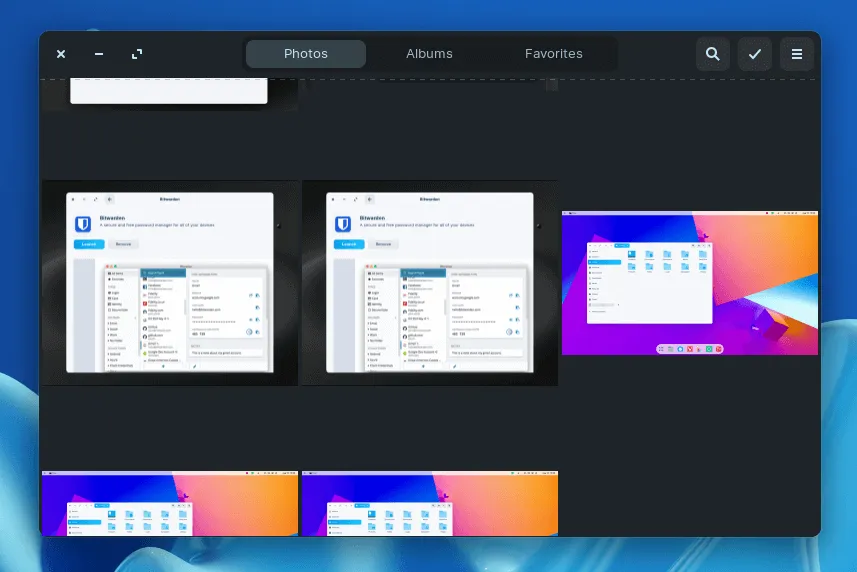The width and height of the screenshot is (857, 572).
Task: Select the Photos tab
Action: (306, 54)
